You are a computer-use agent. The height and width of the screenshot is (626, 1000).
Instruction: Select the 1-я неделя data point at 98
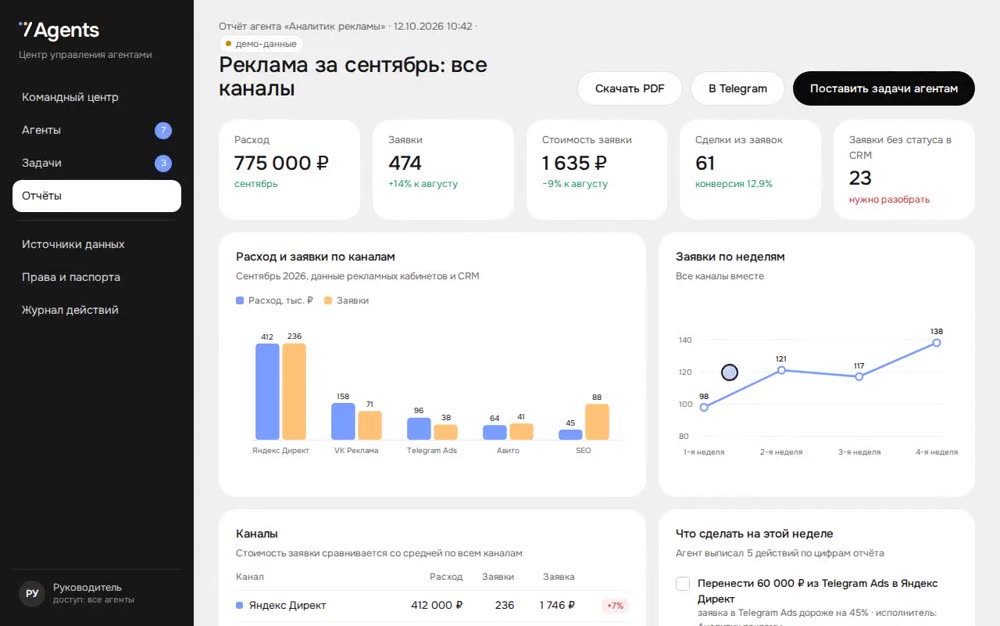[703, 407]
